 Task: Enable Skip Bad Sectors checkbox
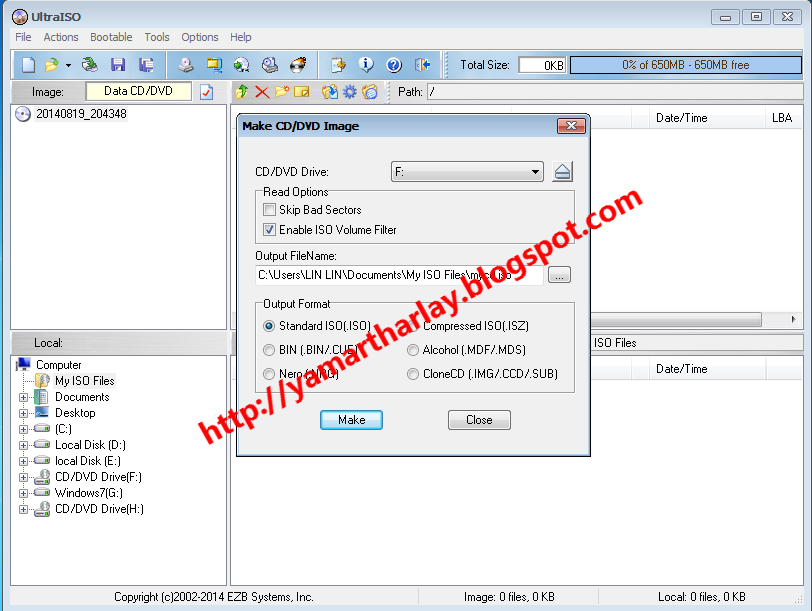269,210
